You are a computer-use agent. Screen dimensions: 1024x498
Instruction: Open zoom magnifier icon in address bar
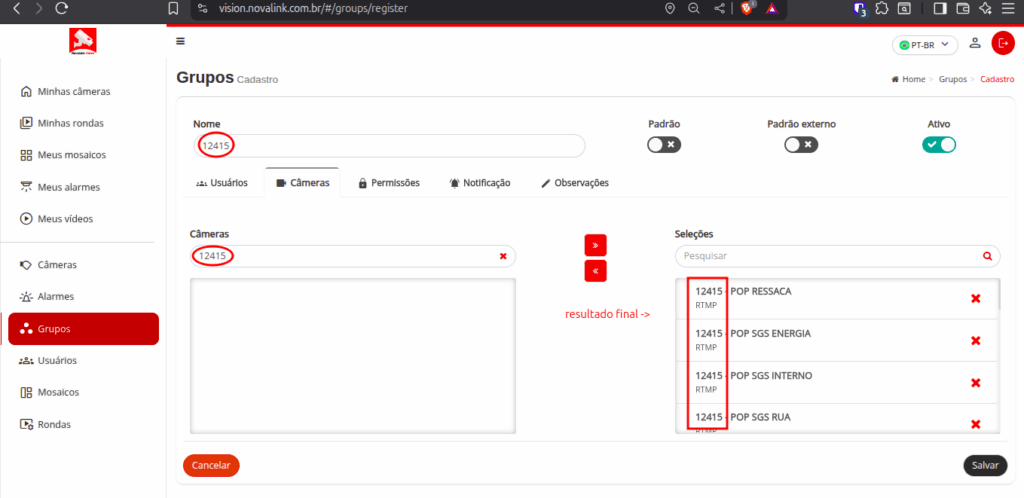tap(694, 8)
